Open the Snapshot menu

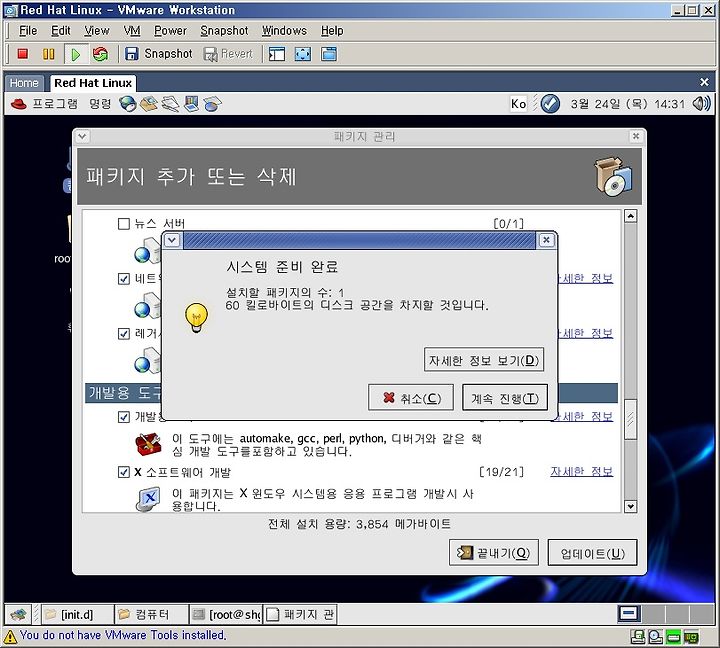coord(224,31)
